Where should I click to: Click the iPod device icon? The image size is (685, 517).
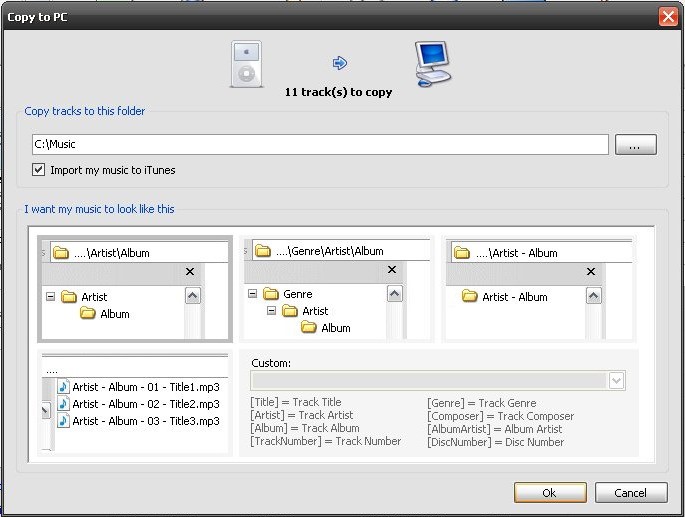(246, 64)
